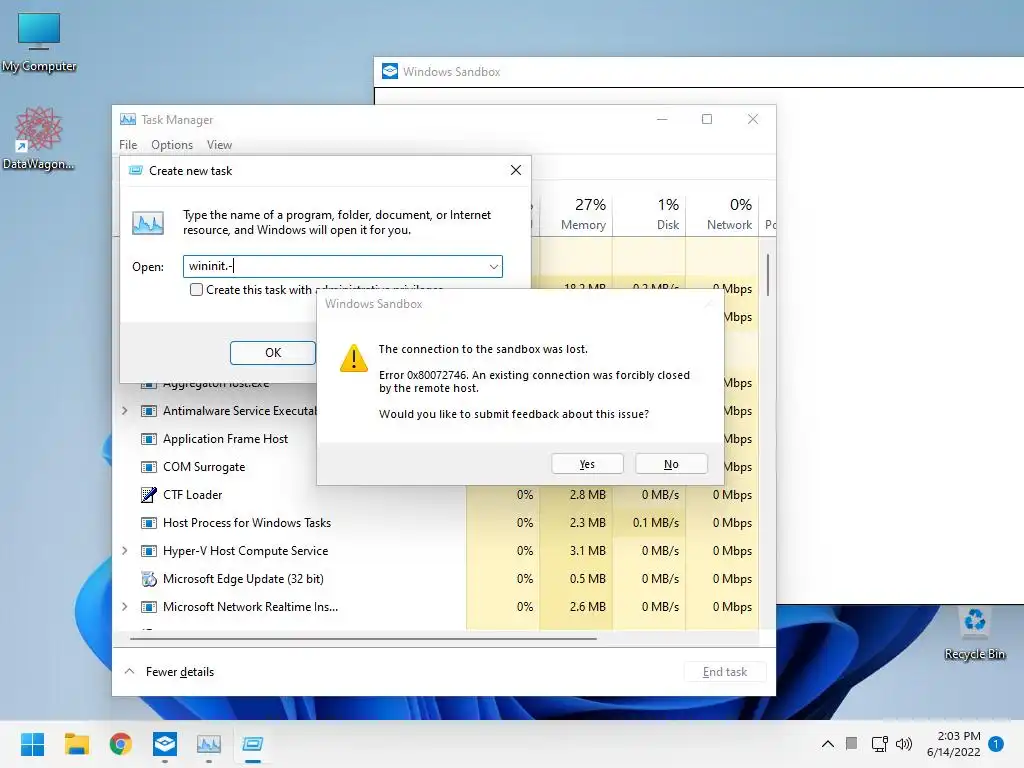Click No in Windows Sandbox dialog
1024x768 pixels.
(x=671, y=464)
